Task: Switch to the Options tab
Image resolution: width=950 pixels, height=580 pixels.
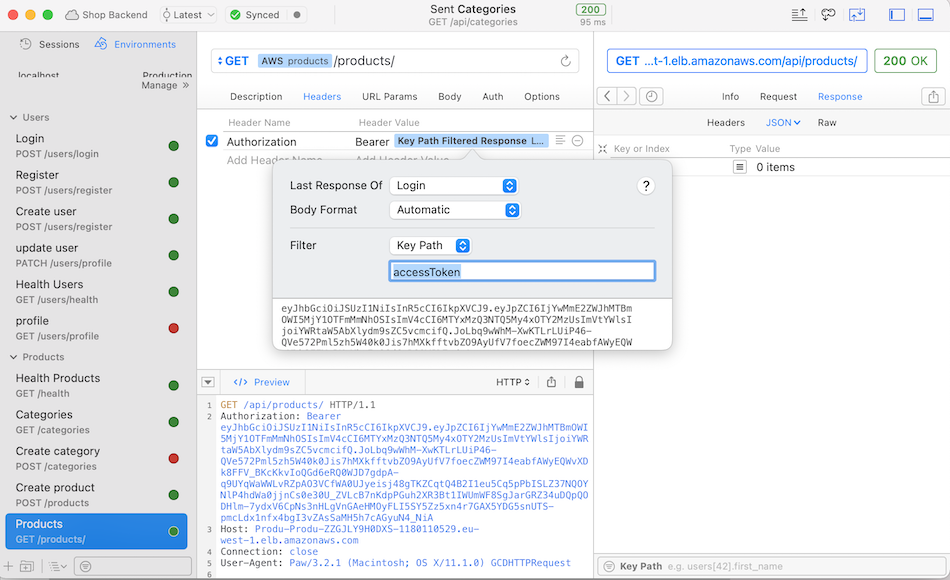Action: [x=542, y=97]
